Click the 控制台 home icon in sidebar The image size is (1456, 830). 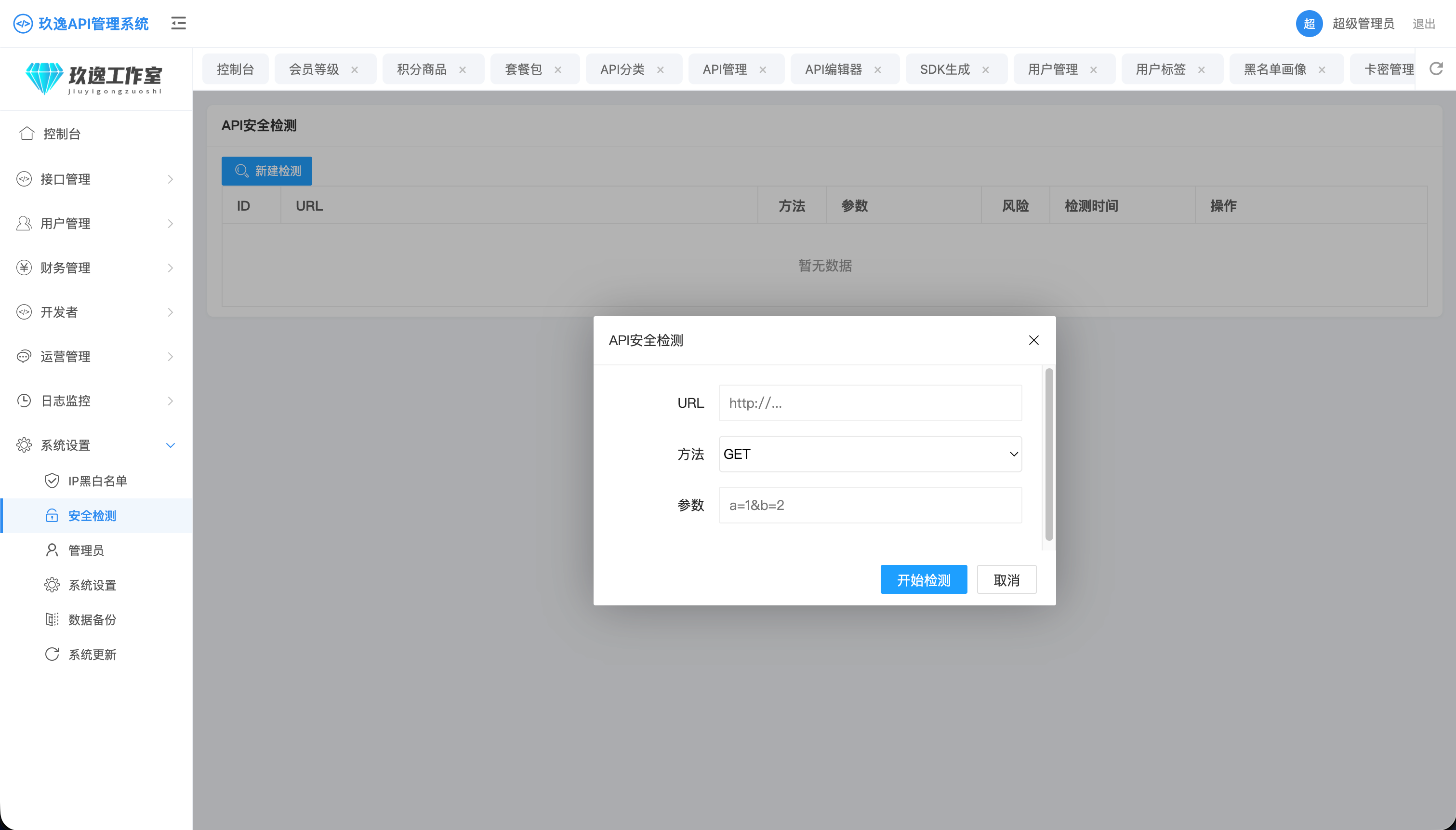click(27, 134)
